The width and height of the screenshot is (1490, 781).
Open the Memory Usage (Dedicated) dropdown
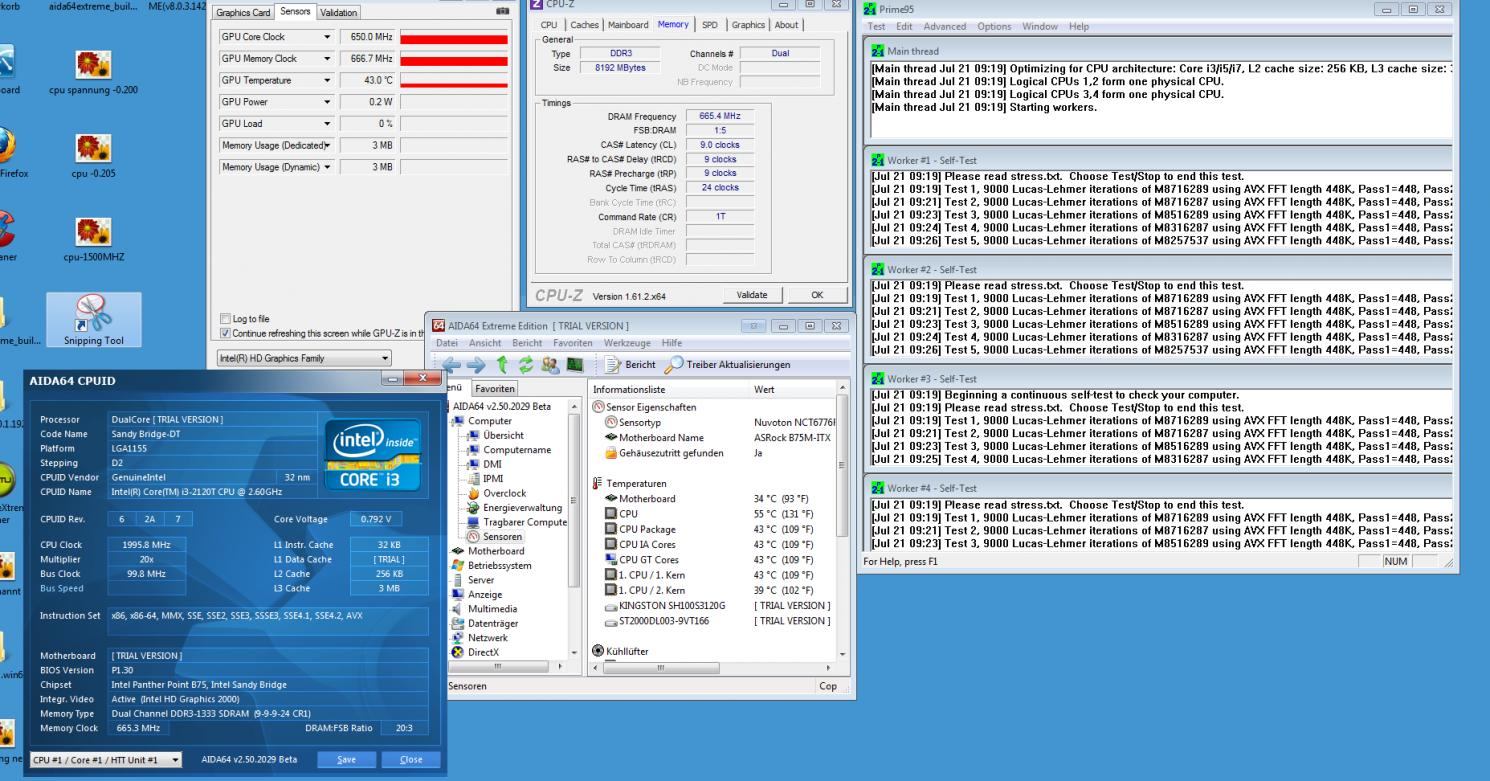(x=328, y=145)
